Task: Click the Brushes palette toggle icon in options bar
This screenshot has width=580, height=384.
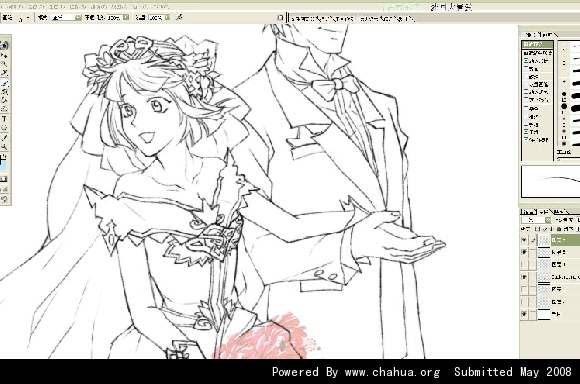Action: click(280, 17)
